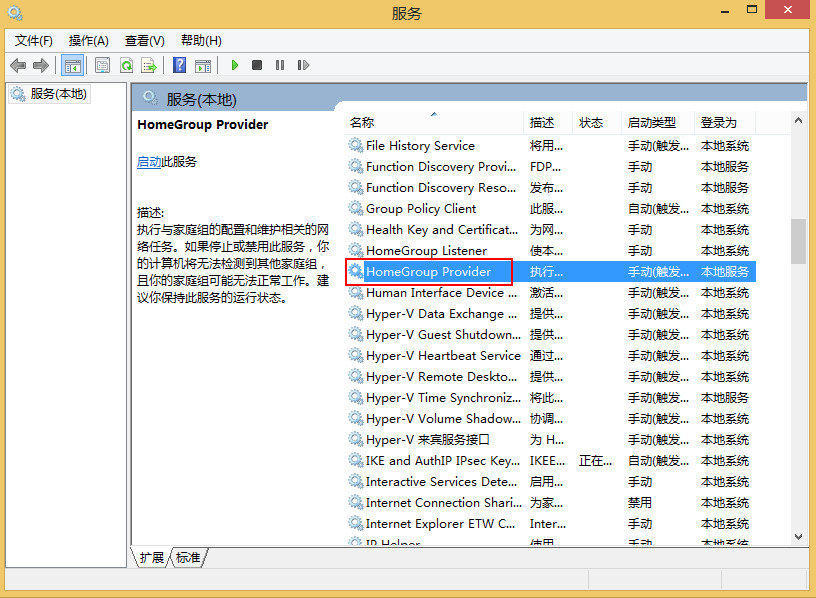Switch to the 扩展 tab
Image resolution: width=816 pixels, height=598 pixels.
coord(151,557)
